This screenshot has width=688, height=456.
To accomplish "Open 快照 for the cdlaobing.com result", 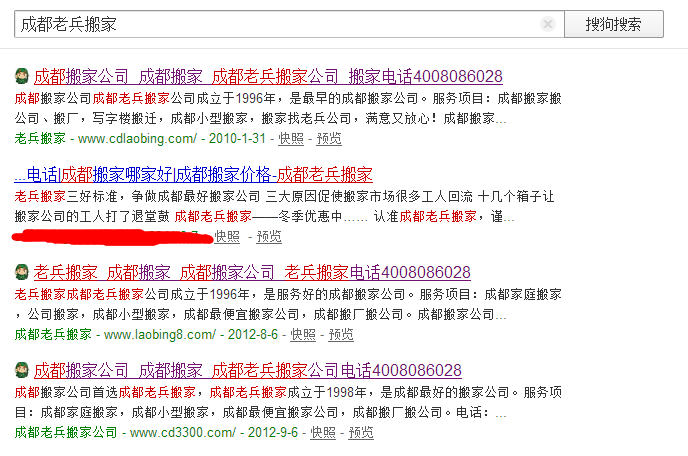I will (x=291, y=139).
